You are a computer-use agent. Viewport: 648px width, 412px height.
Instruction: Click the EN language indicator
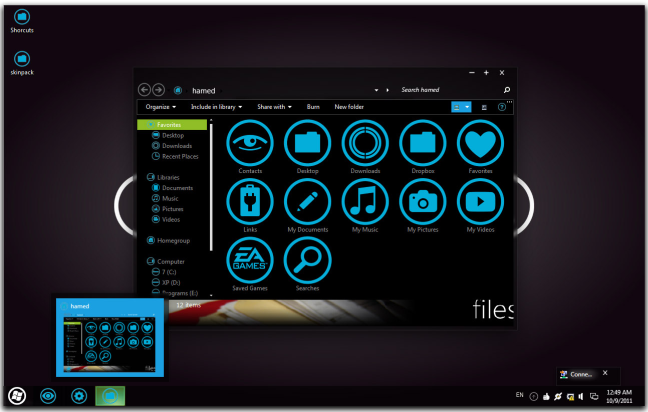click(519, 395)
